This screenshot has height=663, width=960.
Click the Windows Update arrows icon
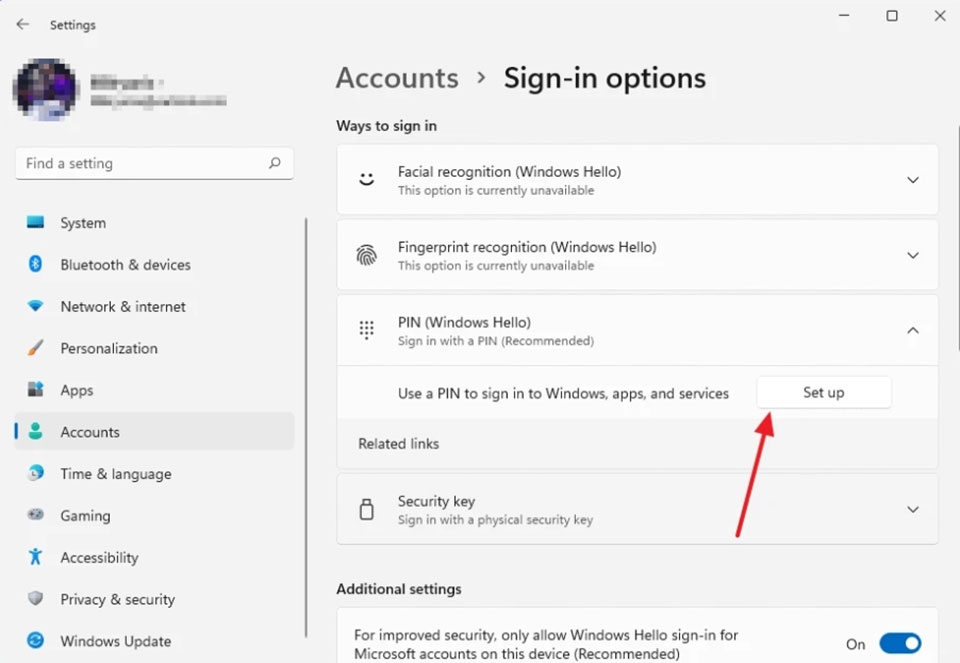pyautogui.click(x=36, y=641)
